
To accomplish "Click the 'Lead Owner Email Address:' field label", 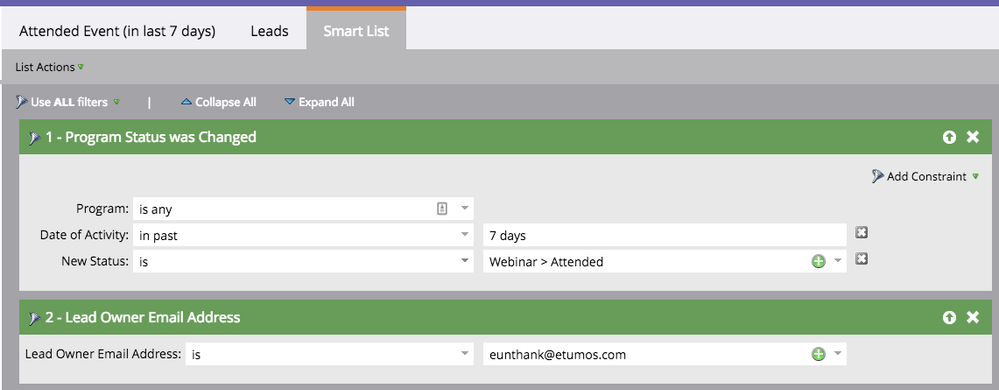I will [103, 354].
